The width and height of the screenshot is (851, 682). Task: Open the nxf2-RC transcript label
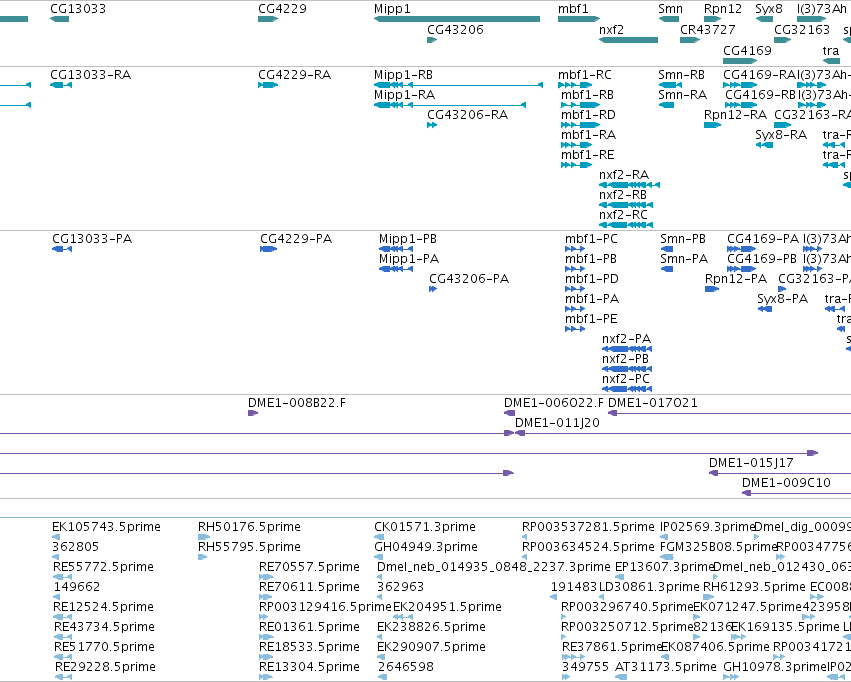(x=624, y=215)
